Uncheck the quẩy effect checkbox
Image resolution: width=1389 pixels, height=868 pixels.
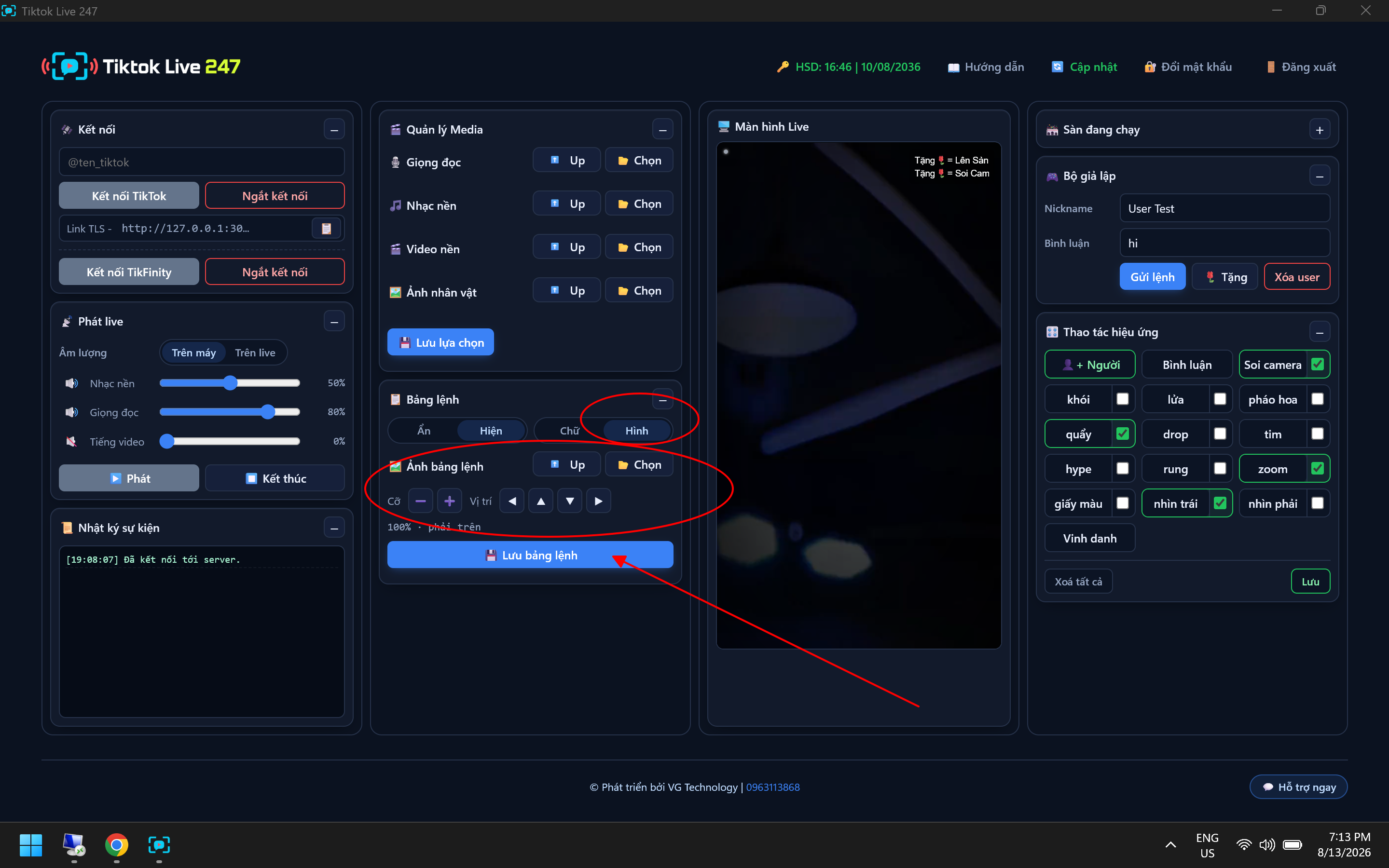pyautogui.click(x=1123, y=434)
